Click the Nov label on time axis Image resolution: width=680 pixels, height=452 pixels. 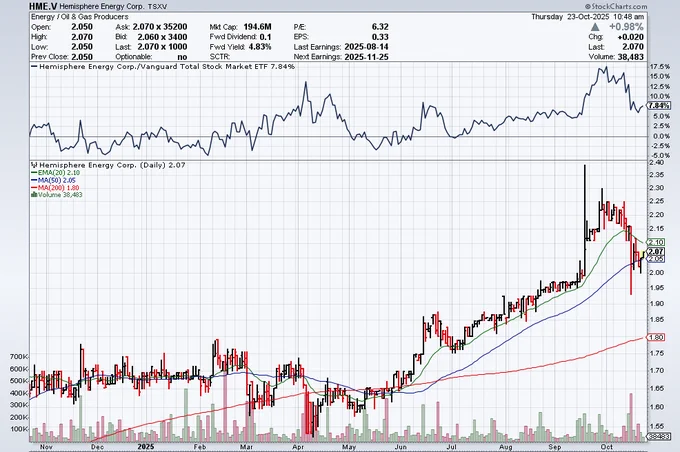(46, 447)
